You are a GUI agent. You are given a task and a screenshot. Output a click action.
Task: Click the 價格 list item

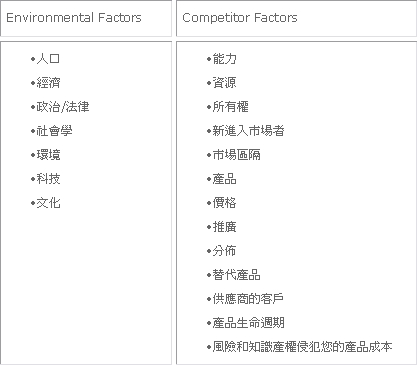pyautogui.click(x=224, y=203)
